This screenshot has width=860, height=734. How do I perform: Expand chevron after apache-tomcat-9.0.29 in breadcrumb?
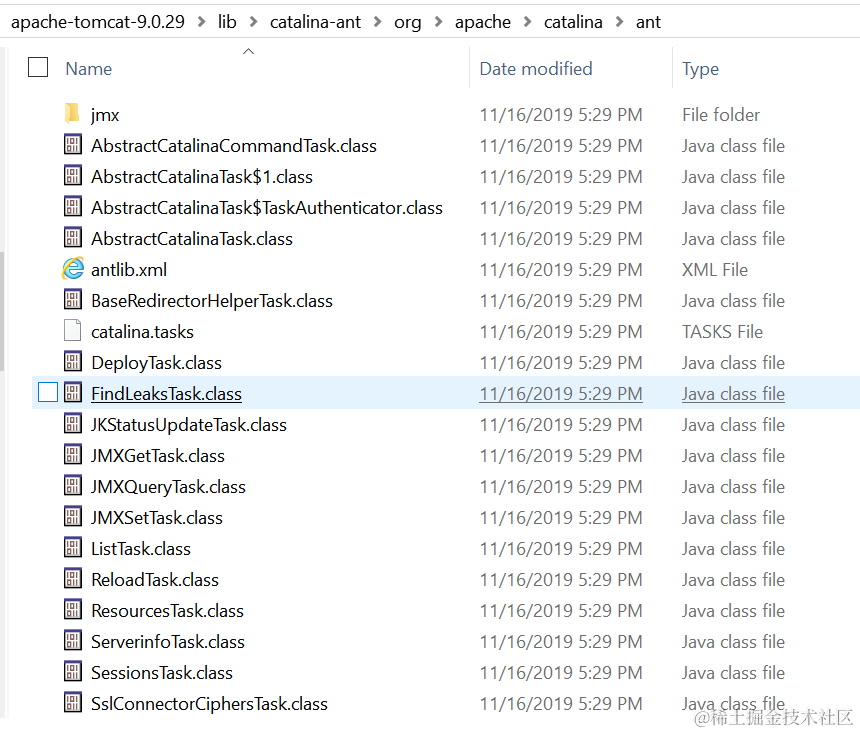pyautogui.click(x=201, y=22)
